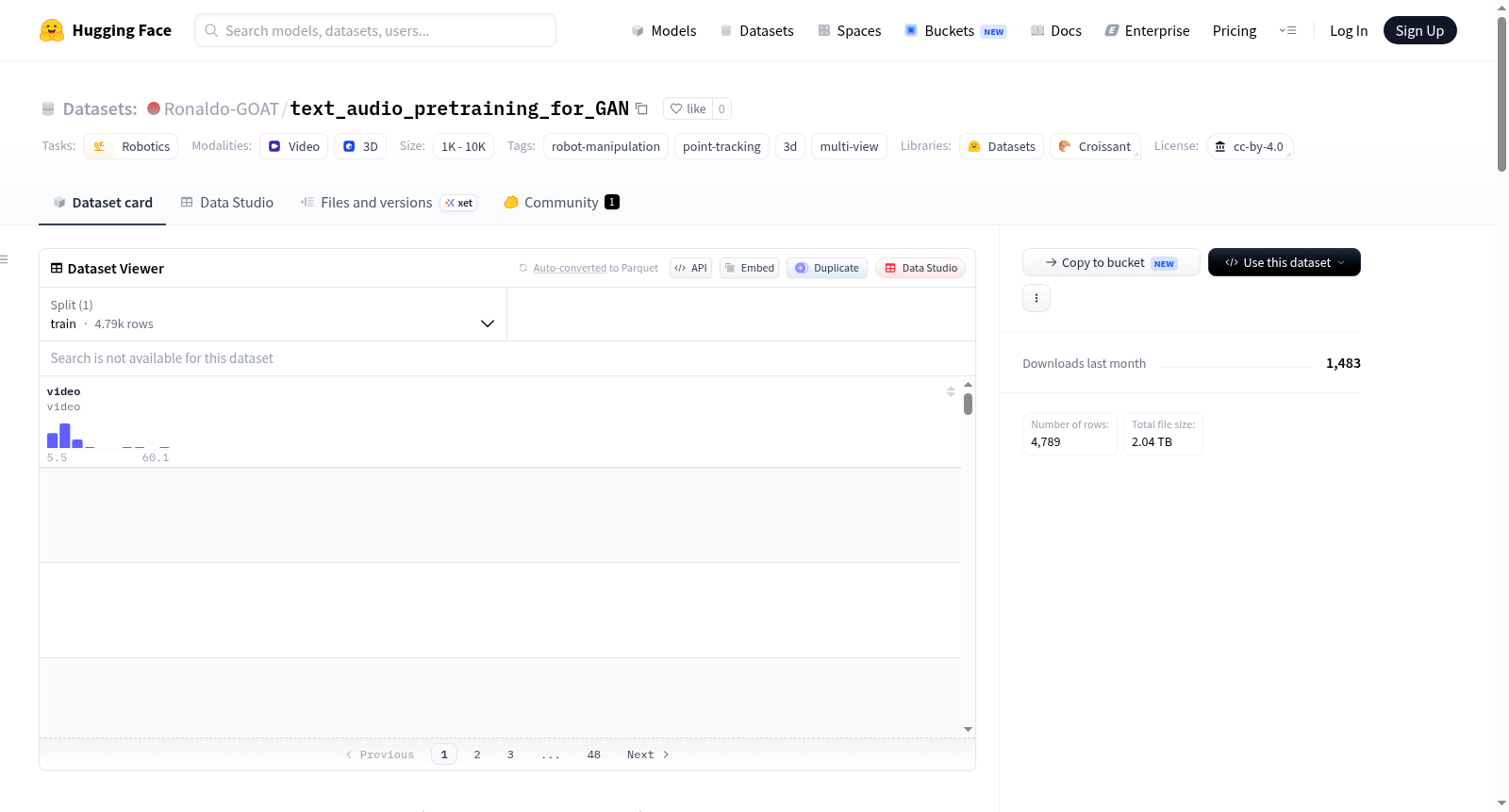
Task: Click the video column sort arrows
Action: (x=951, y=391)
